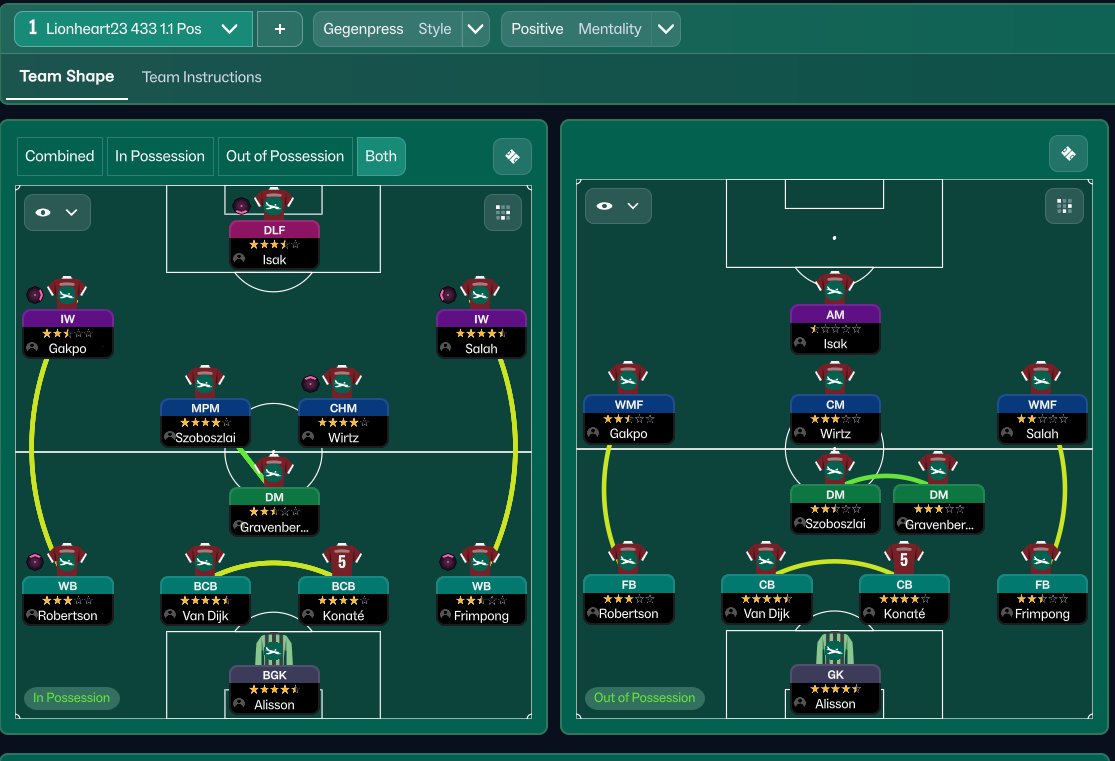Select Isak's DLF role card

click(x=274, y=245)
